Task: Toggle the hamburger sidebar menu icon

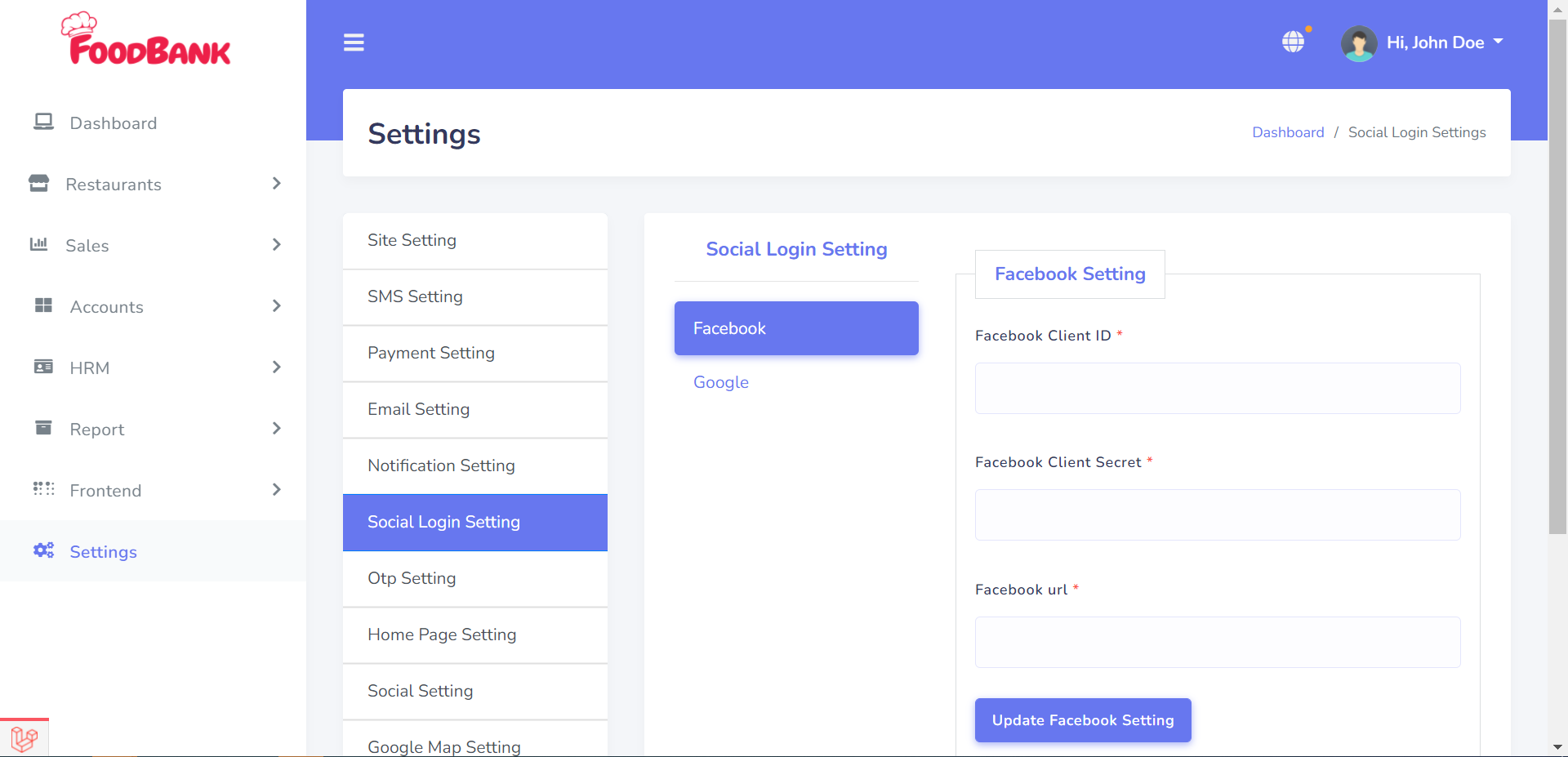Action: 354,42
